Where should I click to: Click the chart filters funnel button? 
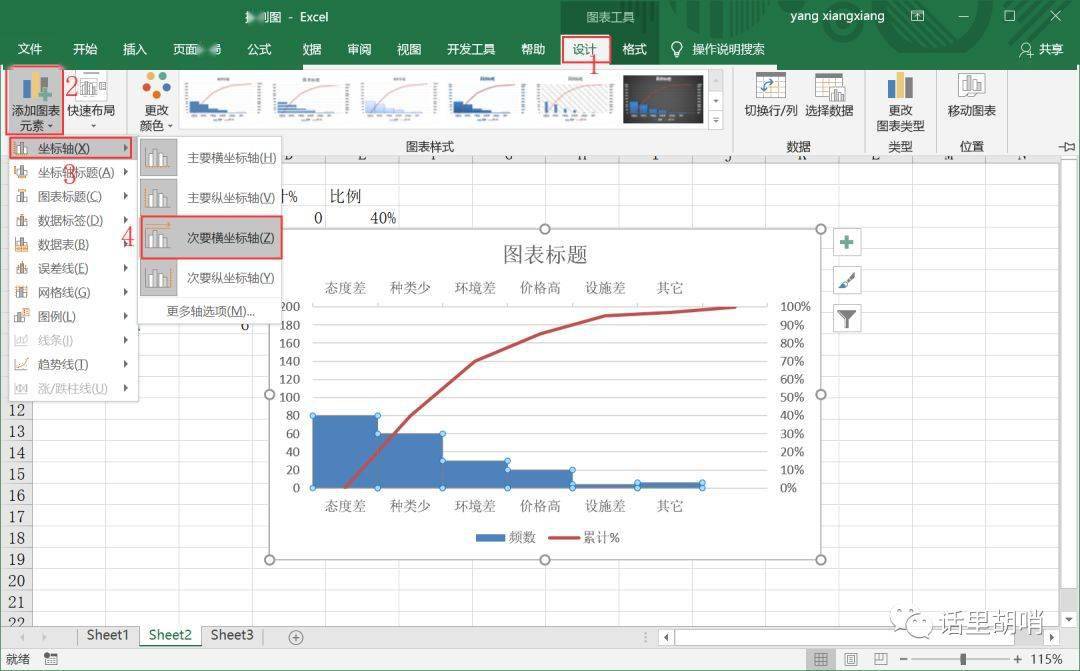(x=847, y=319)
